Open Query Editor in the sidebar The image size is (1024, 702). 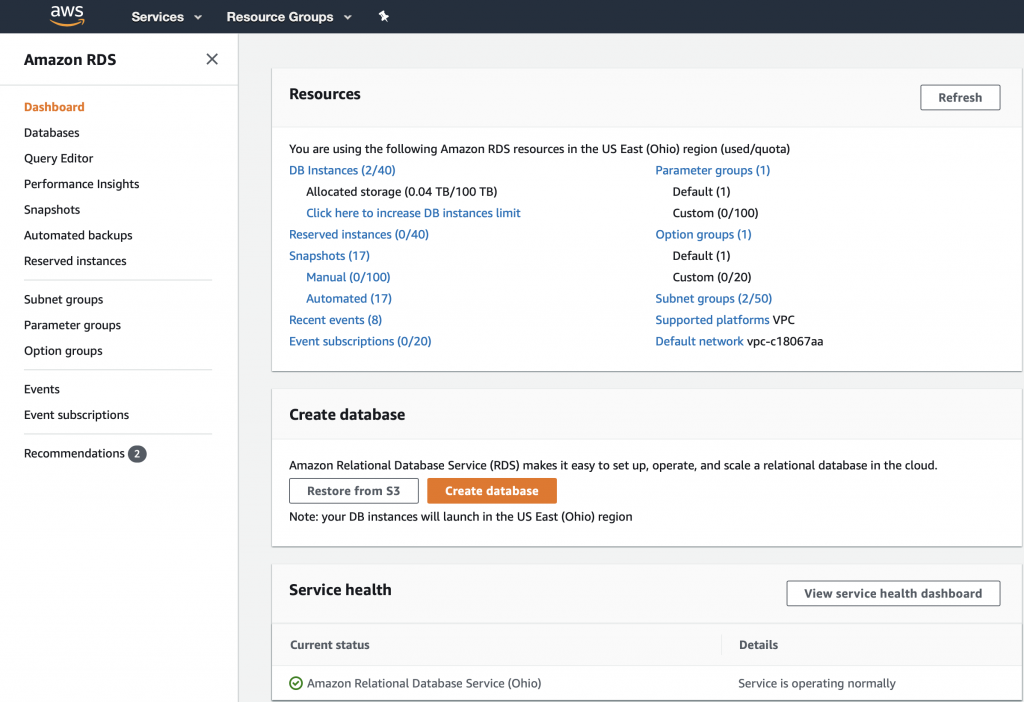(59, 158)
